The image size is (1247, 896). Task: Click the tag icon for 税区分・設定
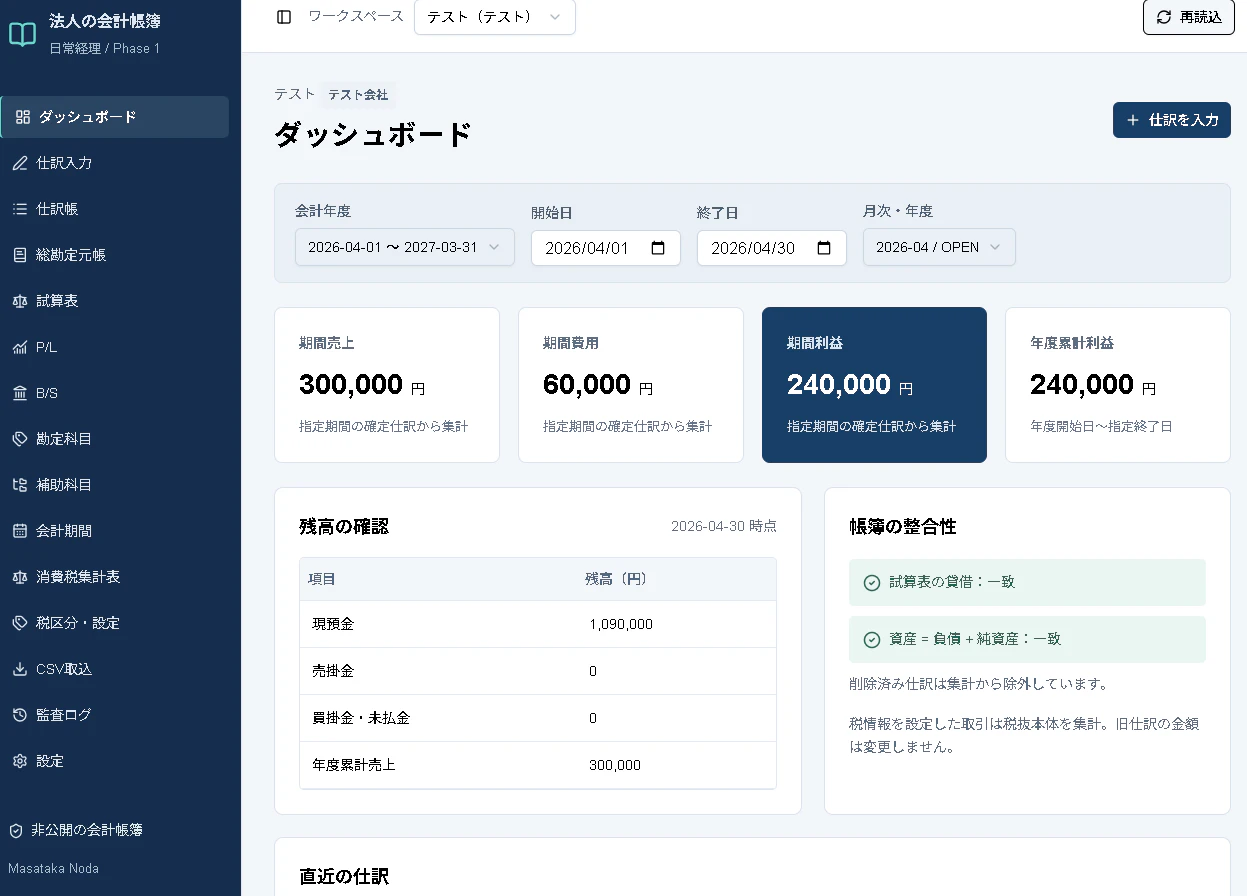20,623
